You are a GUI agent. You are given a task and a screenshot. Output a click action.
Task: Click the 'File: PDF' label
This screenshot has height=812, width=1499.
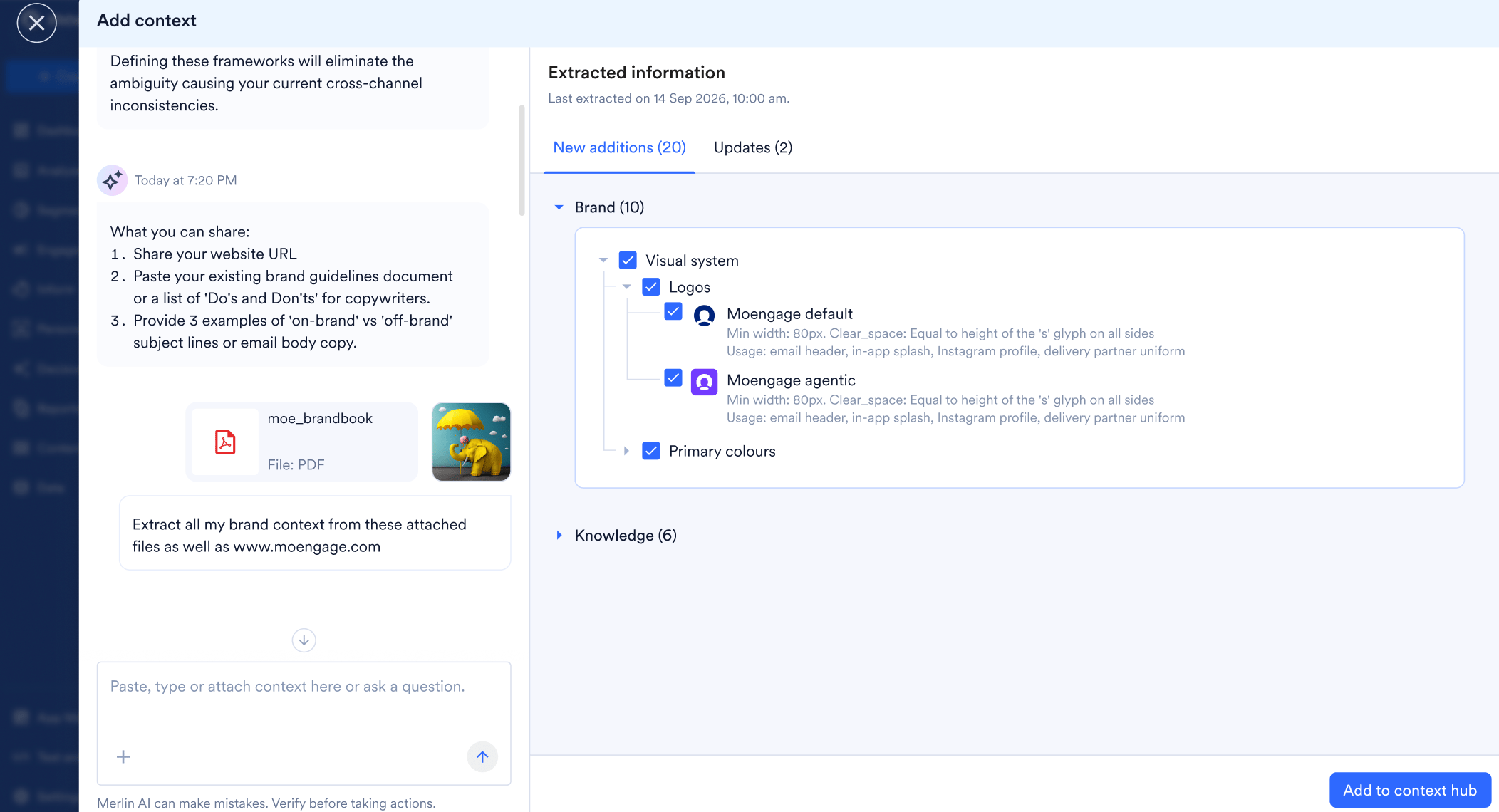click(x=296, y=464)
